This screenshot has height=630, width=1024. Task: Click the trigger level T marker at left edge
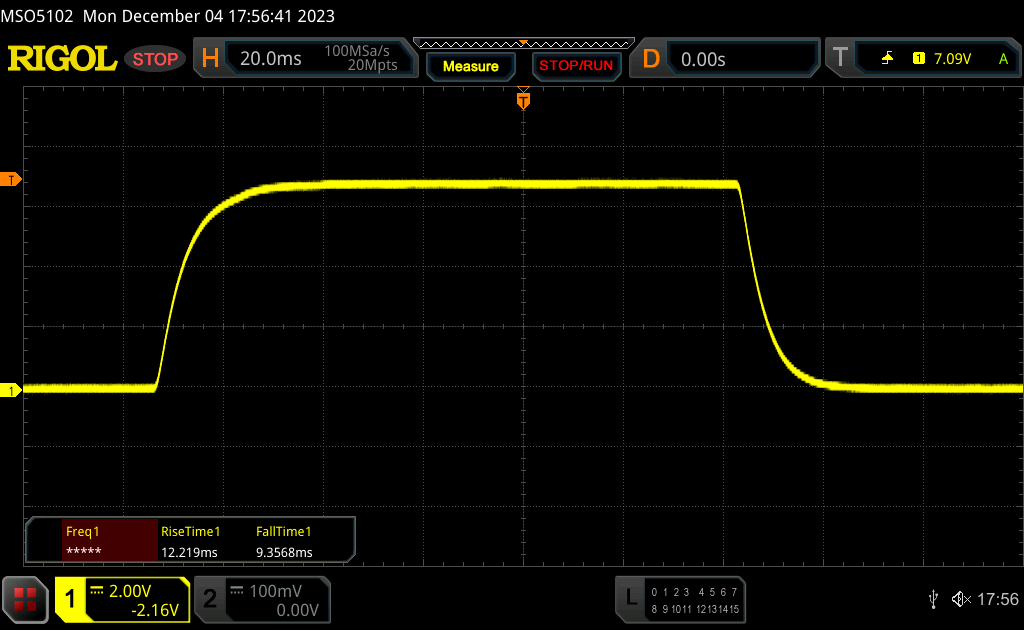[x=12, y=179]
